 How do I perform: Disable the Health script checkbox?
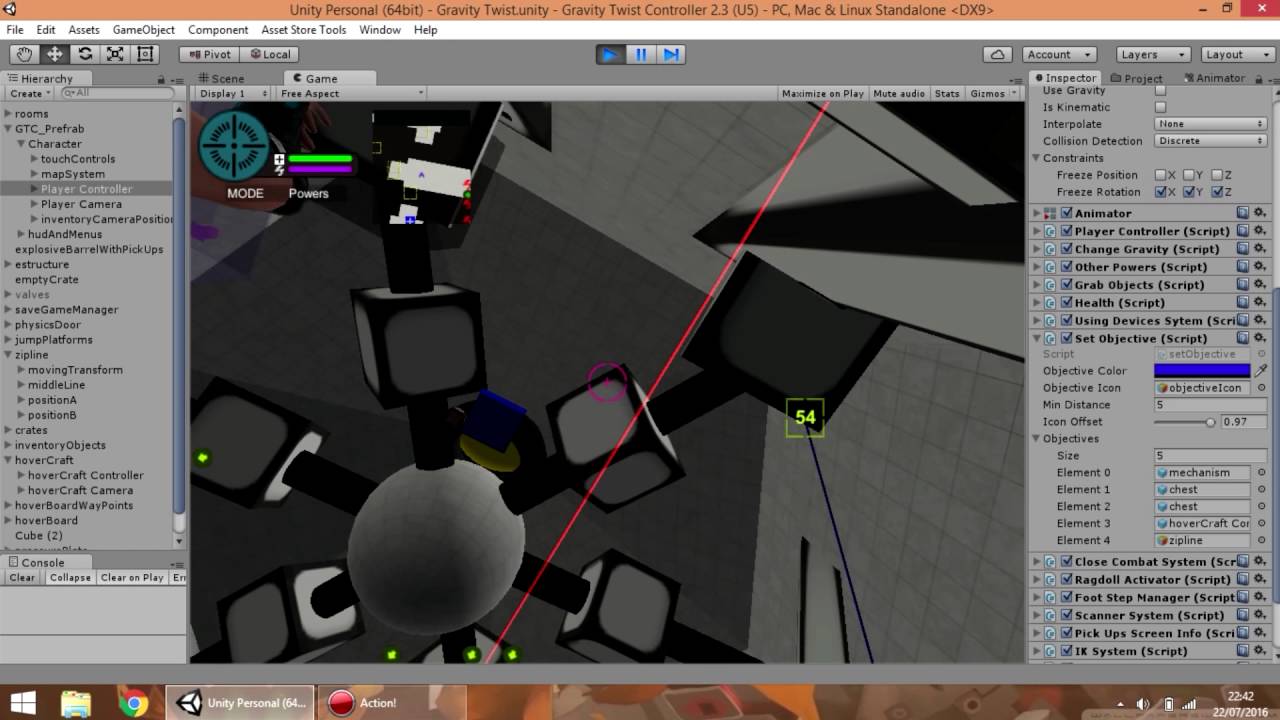coord(1066,303)
